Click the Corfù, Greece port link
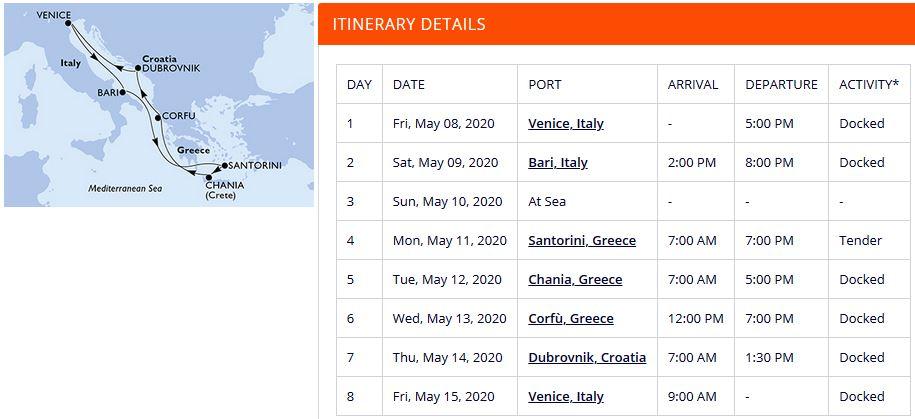The width and height of the screenshot is (915, 419). click(x=571, y=319)
